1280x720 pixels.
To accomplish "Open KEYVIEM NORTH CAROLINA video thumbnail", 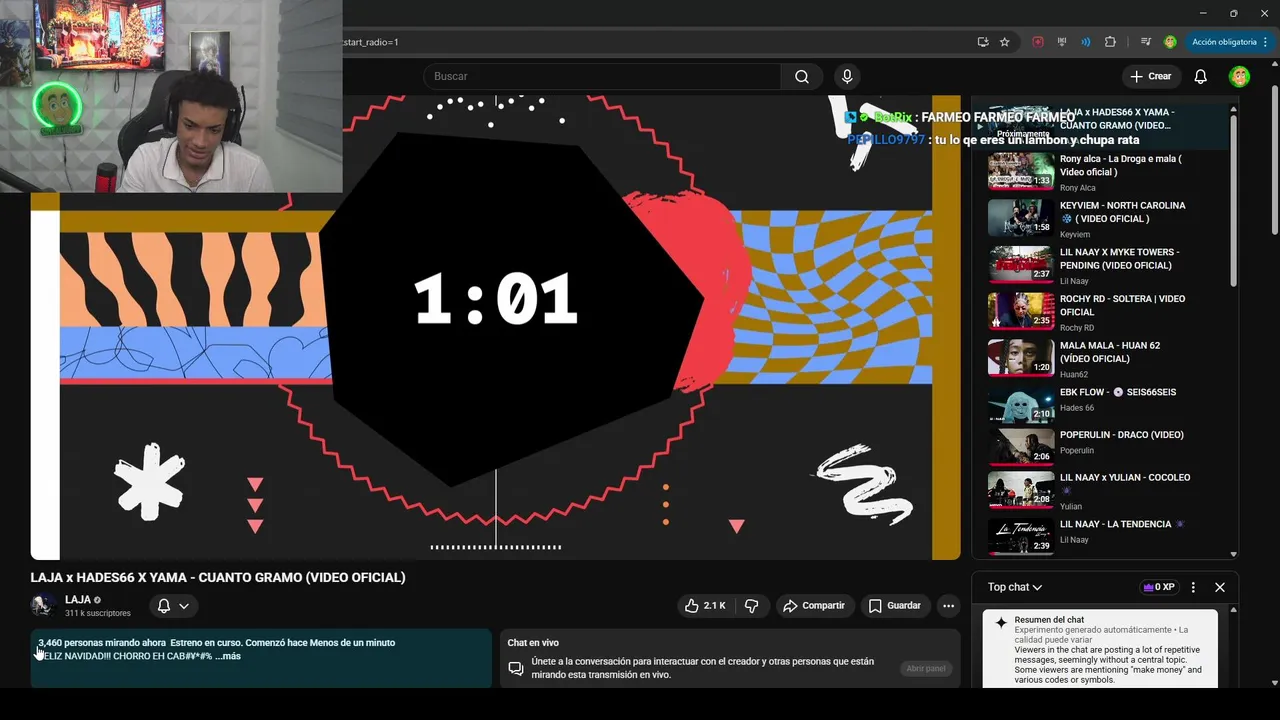I will click(1021, 218).
